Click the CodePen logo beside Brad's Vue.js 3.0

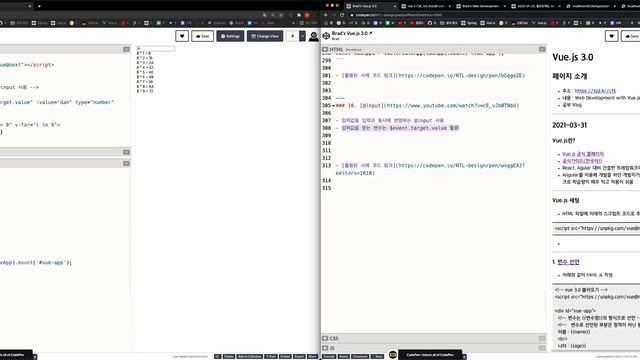click(326, 36)
